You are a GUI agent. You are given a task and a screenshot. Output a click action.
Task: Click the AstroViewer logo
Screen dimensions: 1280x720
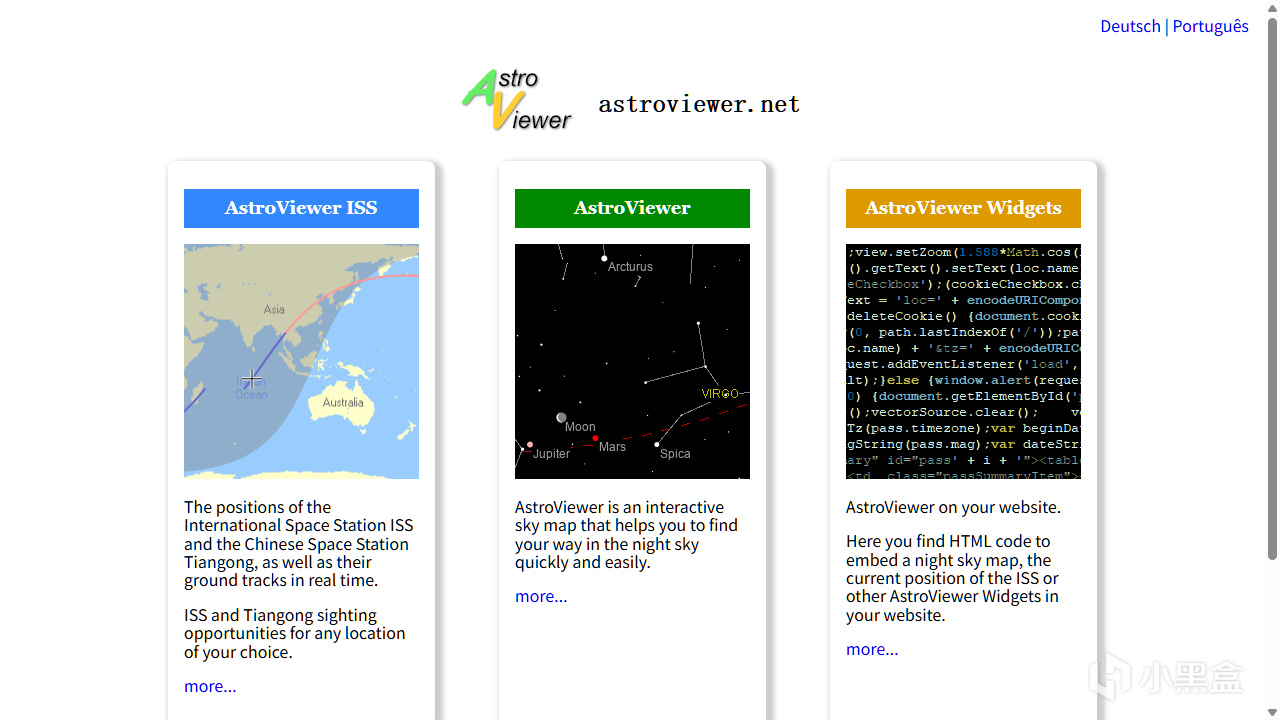click(x=517, y=100)
